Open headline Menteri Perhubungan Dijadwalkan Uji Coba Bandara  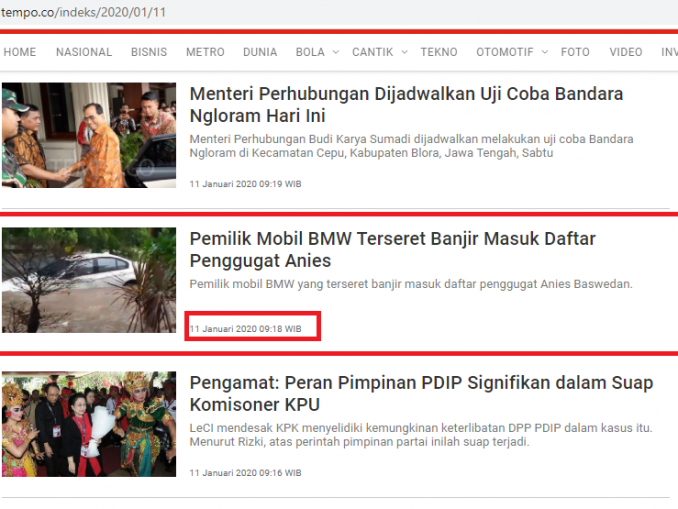pyautogui.click(x=406, y=105)
